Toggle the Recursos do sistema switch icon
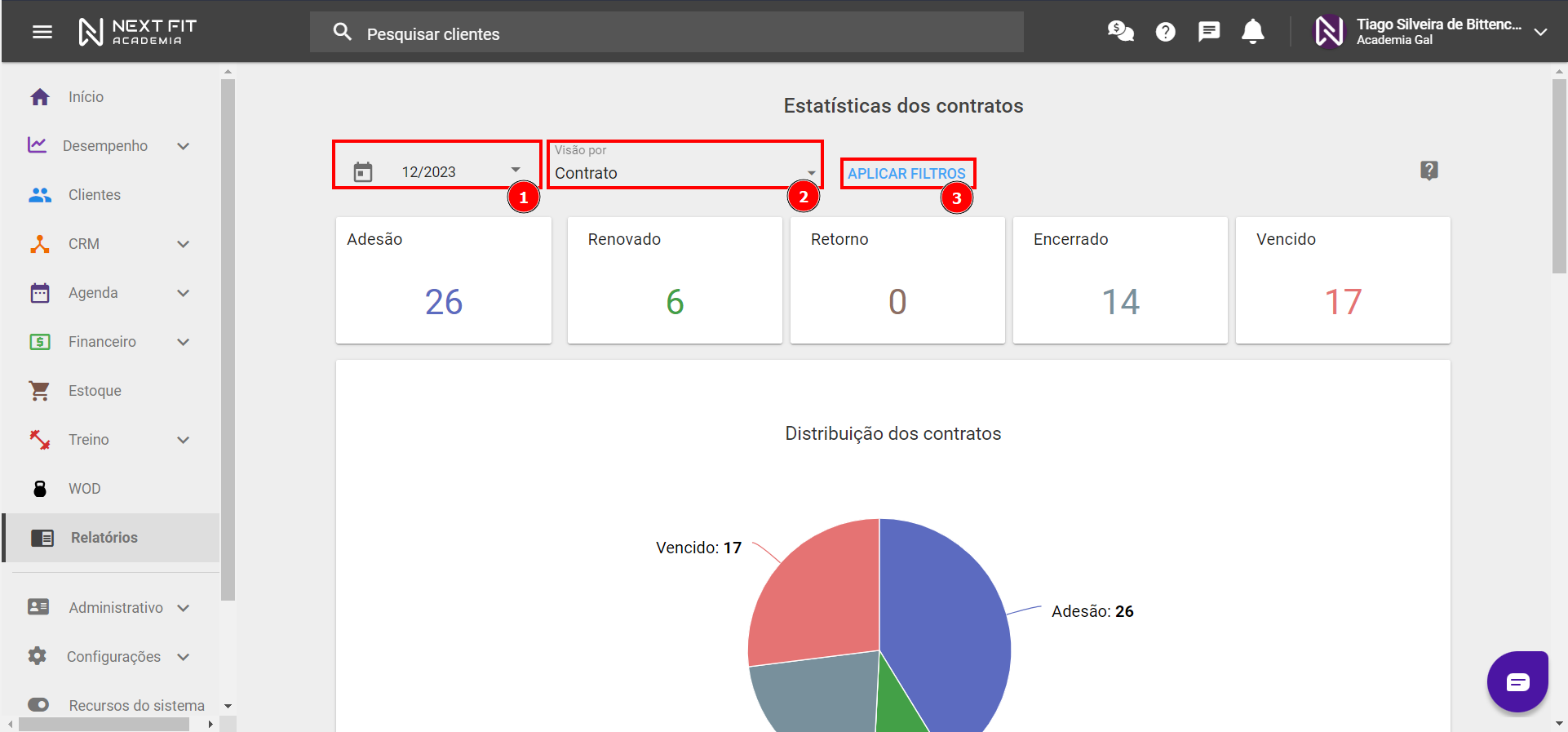 tap(38, 705)
